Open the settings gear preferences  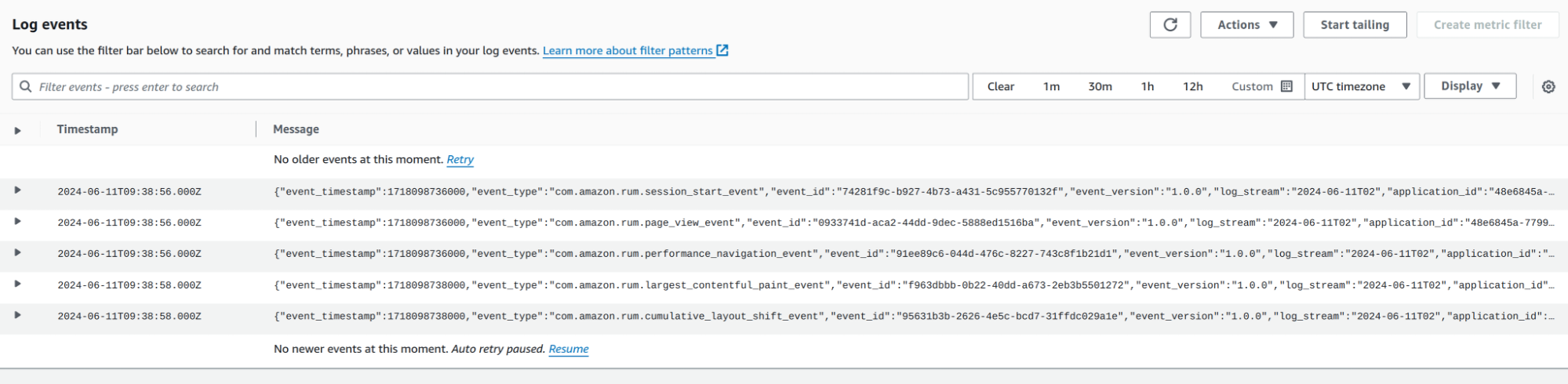(x=1548, y=87)
